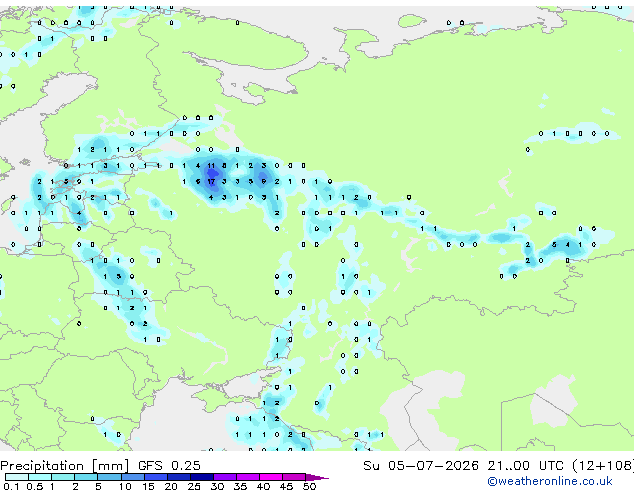Image resolution: width=634 pixels, height=490 pixels.
Task: Select legend swatch between 0.1 and 0.5
Action: point(17,477)
